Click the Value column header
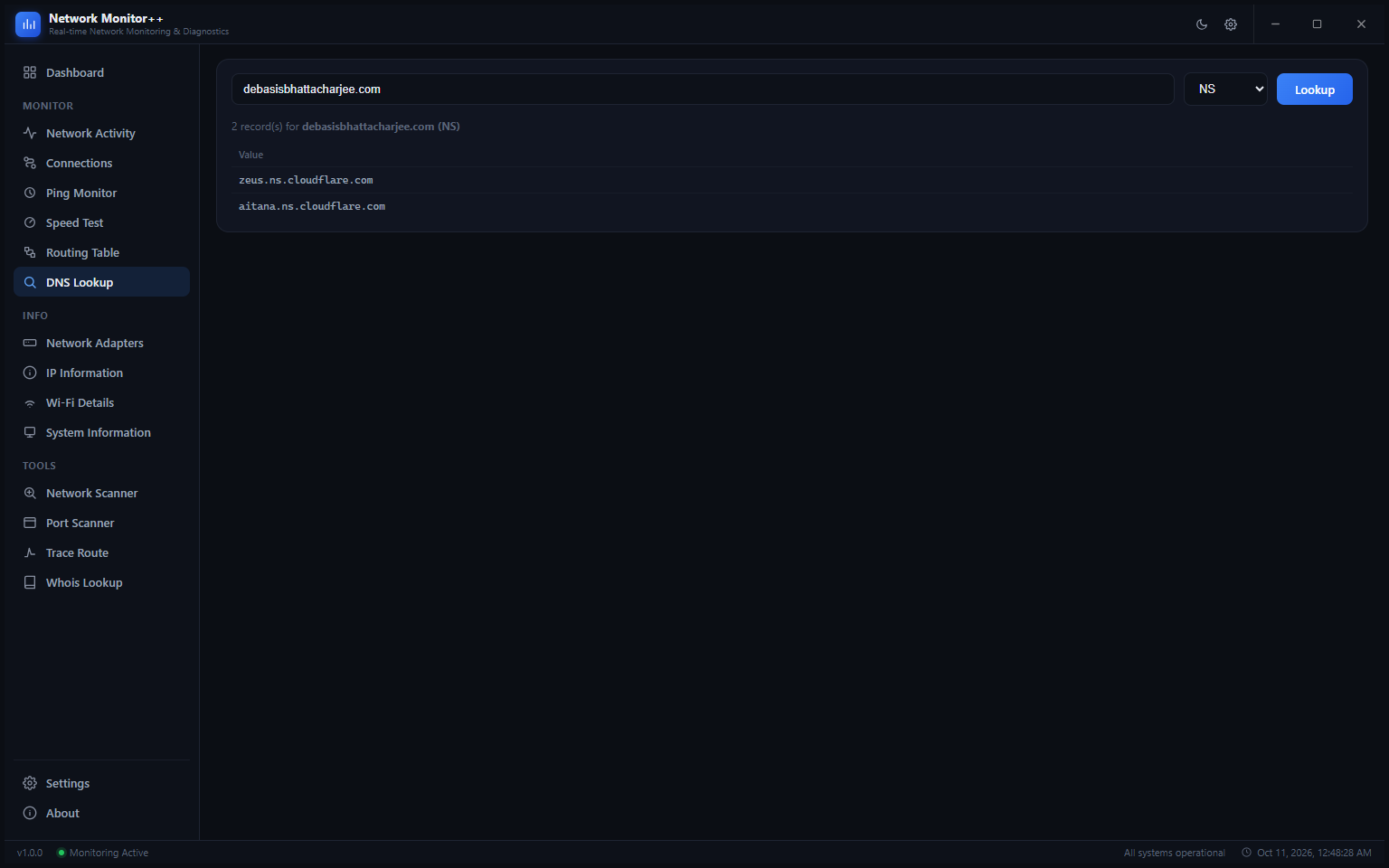 pos(251,155)
